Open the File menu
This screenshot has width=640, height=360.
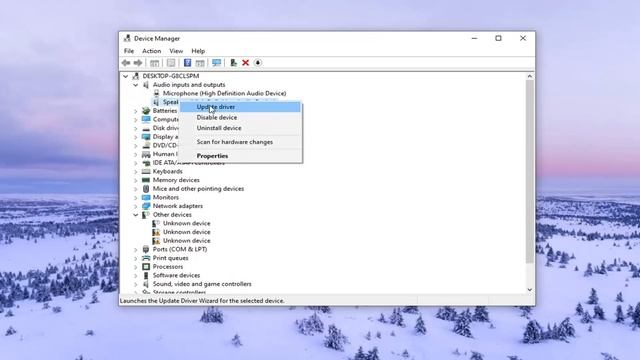[129, 51]
